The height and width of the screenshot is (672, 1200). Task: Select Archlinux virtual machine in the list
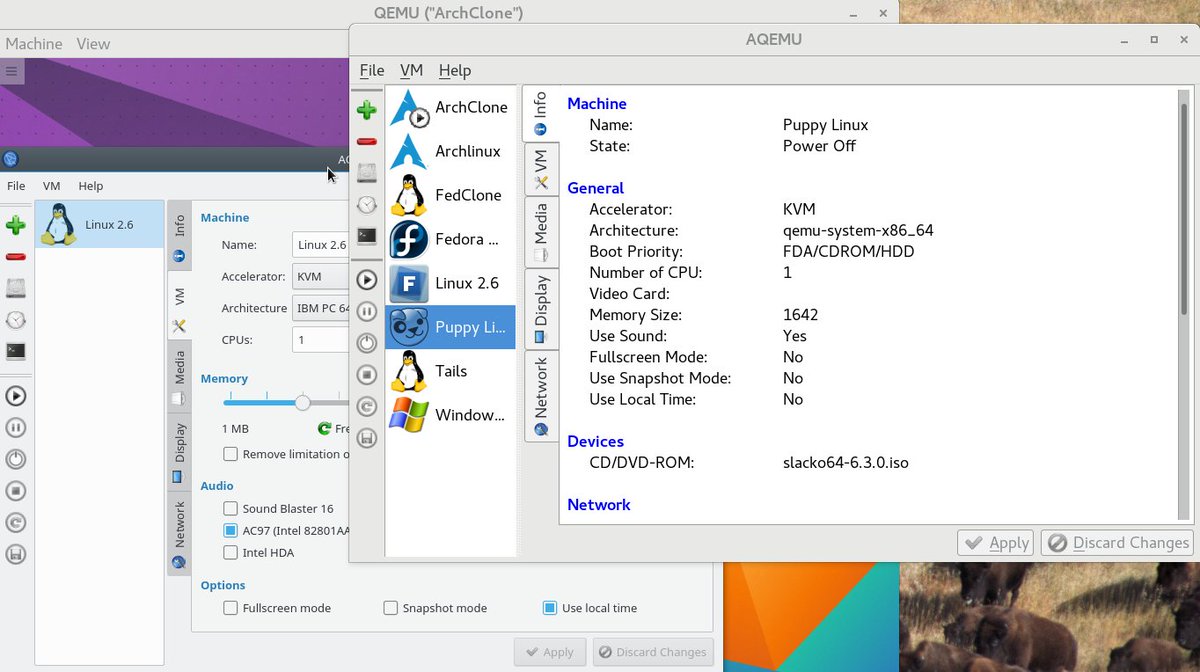pyautogui.click(x=450, y=151)
